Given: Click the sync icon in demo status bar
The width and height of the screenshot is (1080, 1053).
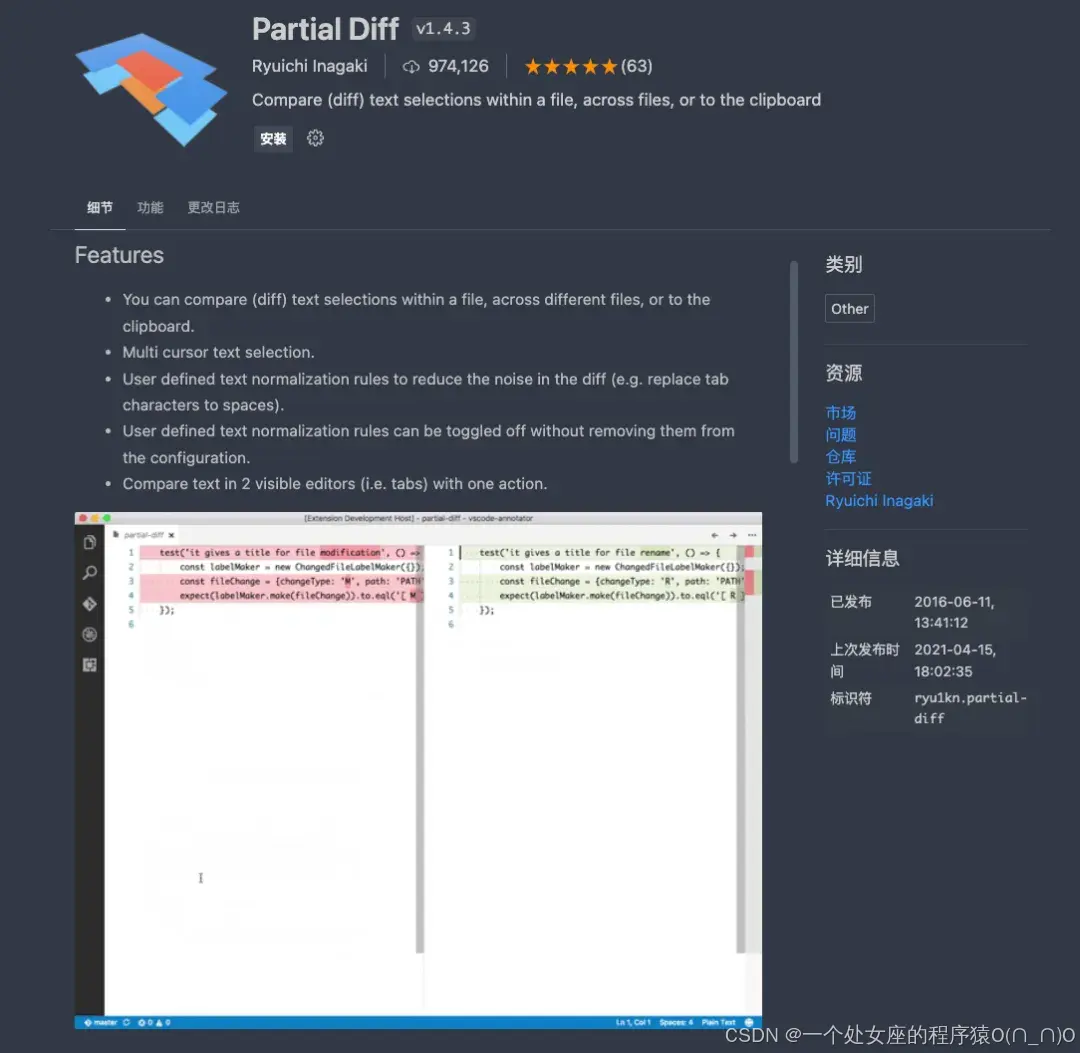Looking at the screenshot, I should point(127,1023).
